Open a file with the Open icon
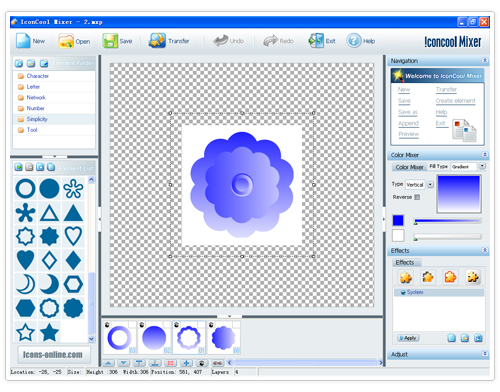The width and height of the screenshot is (500, 392). point(66,41)
